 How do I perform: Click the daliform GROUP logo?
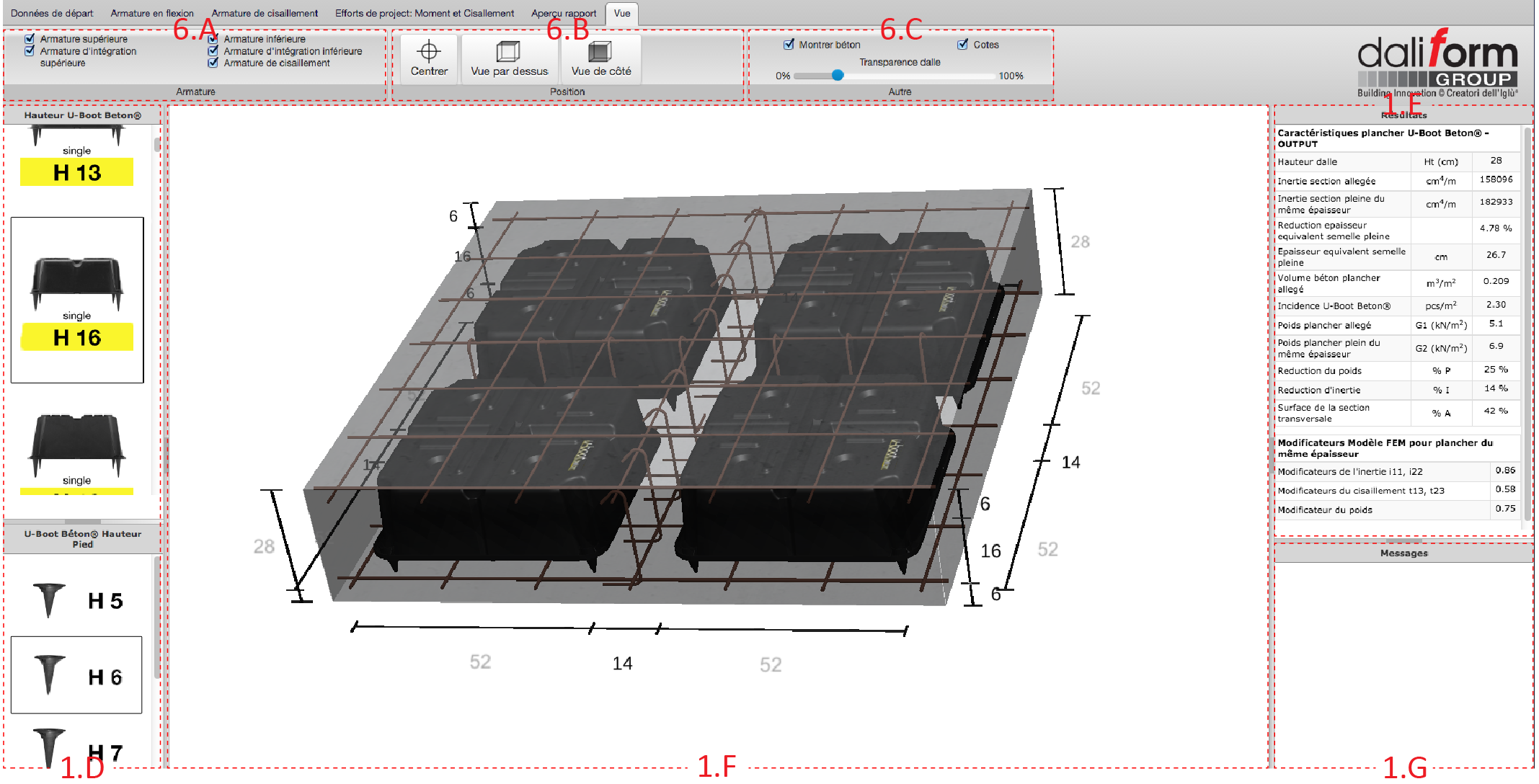(x=1437, y=63)
